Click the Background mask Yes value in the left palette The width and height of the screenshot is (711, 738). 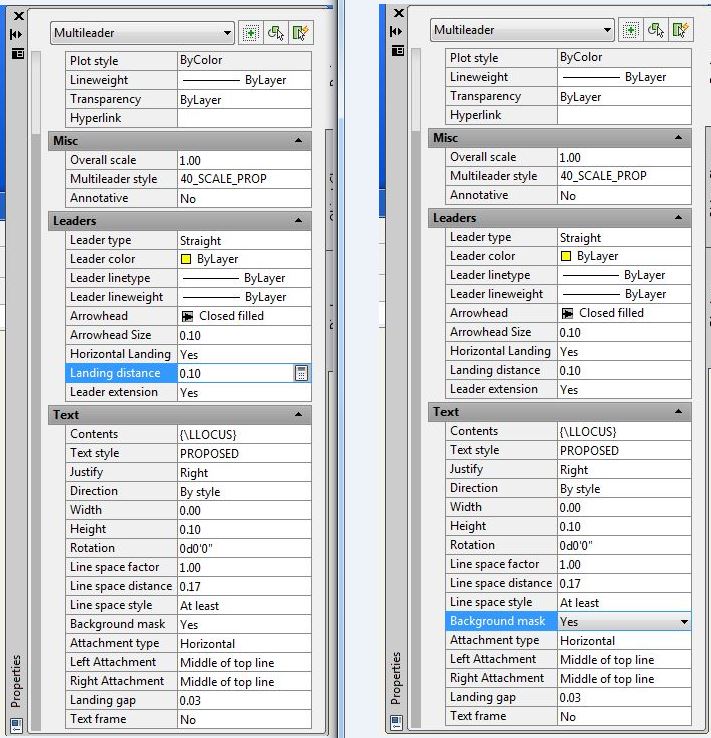tap(244, 625)
